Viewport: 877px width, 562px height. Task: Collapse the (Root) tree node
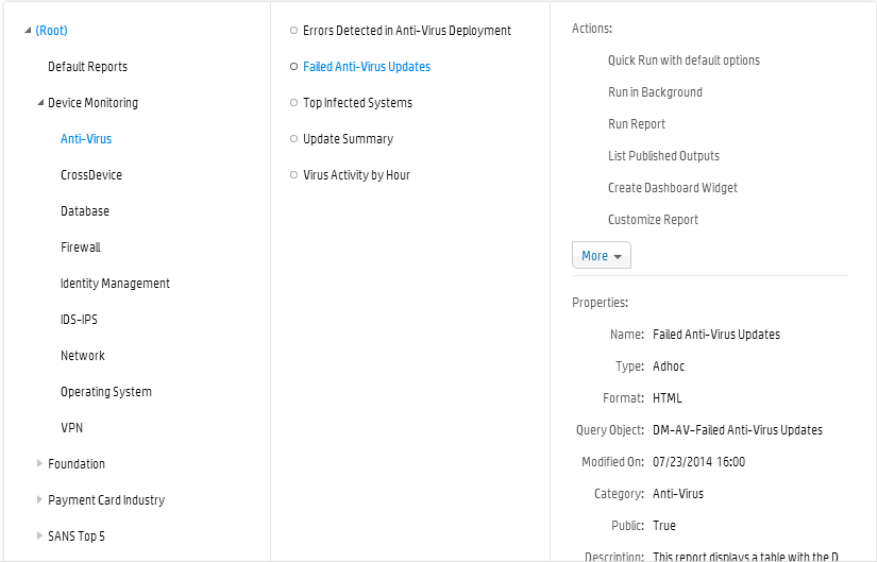pyautogui.click(x=28, y=31)
